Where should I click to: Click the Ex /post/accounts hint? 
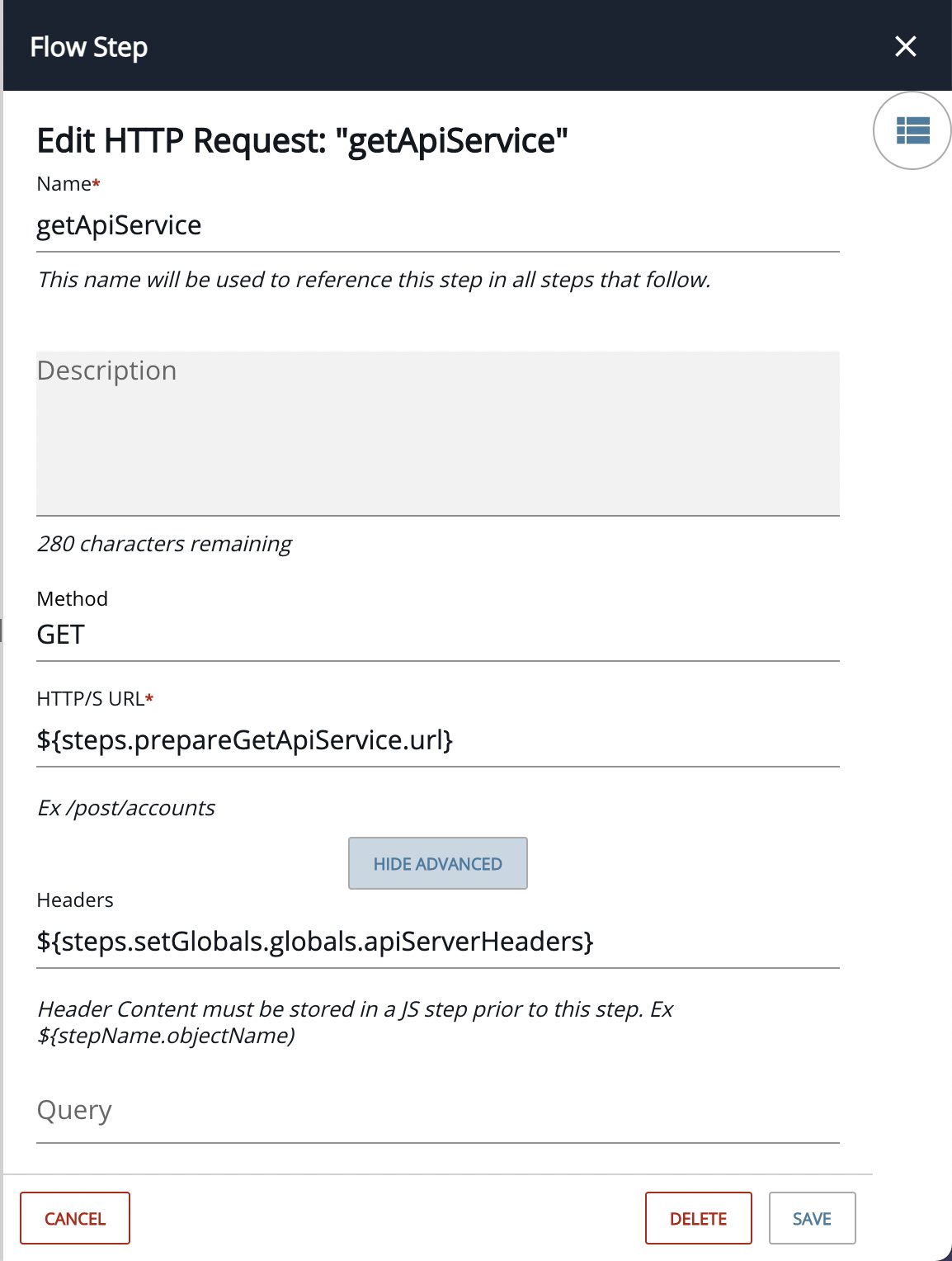pyautogui.click(x=126, y=808)
